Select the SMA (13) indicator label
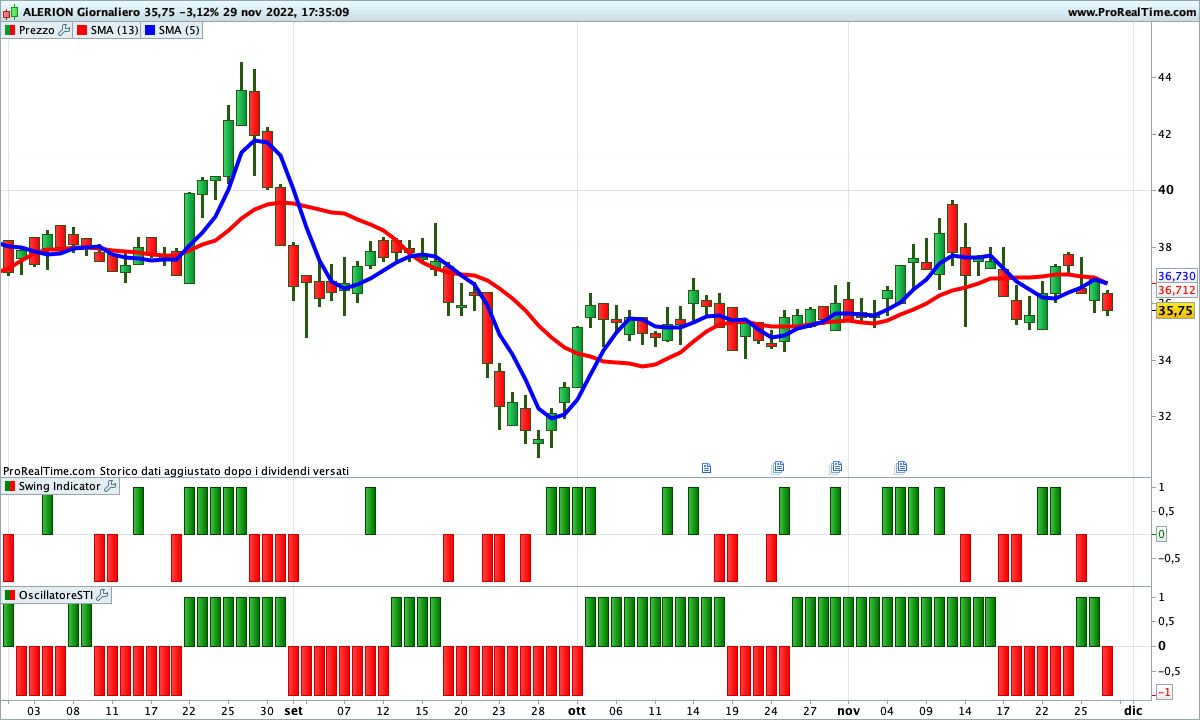 pyautogui.click(x=114, y=30)
